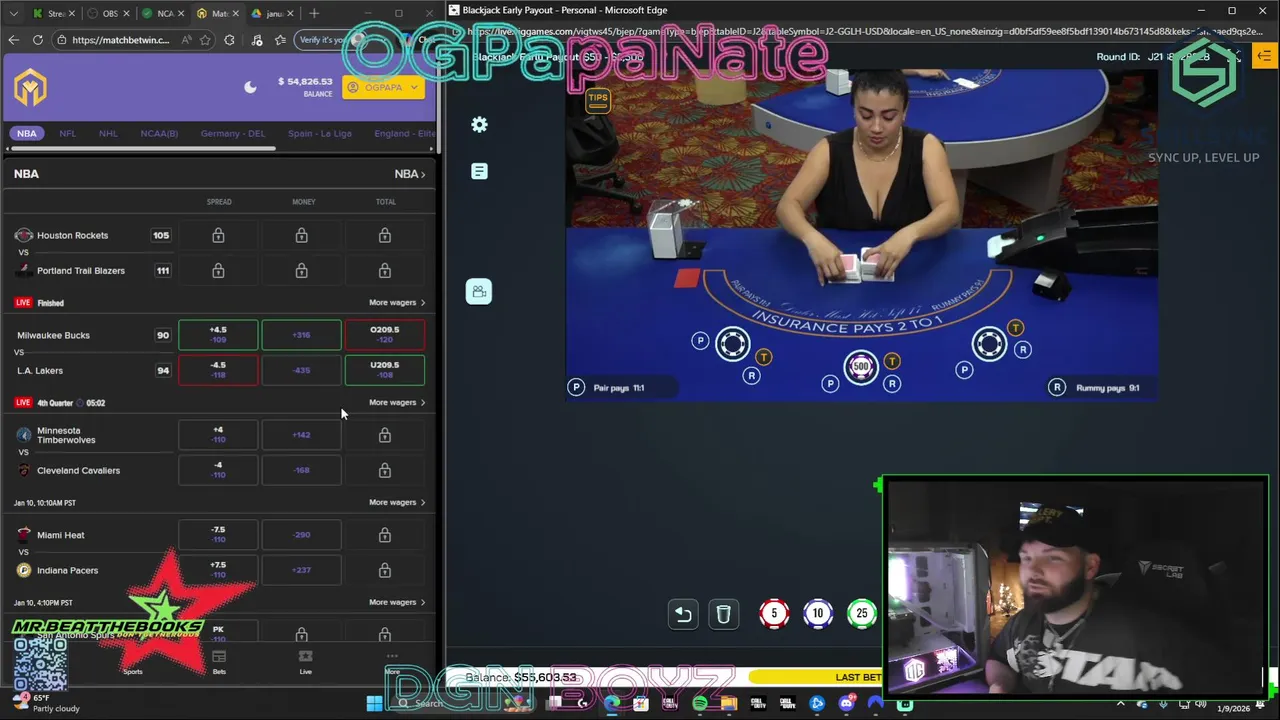
Task: Select the NCAA(B) sport tab
Action: pyautogui.click(x=159, y=133)
